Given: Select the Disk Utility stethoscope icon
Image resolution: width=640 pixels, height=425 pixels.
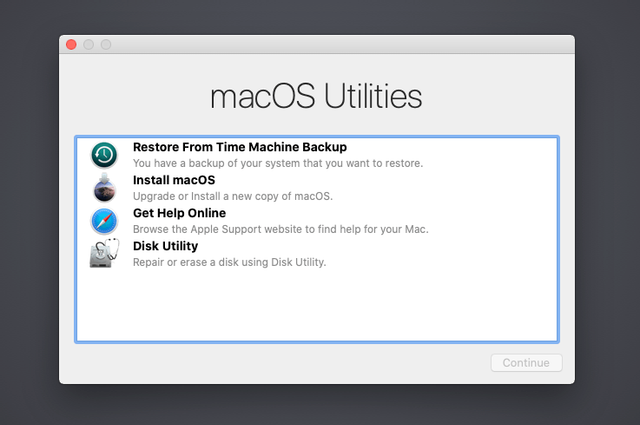Looking at the screenshot, I should pos(104,254).
